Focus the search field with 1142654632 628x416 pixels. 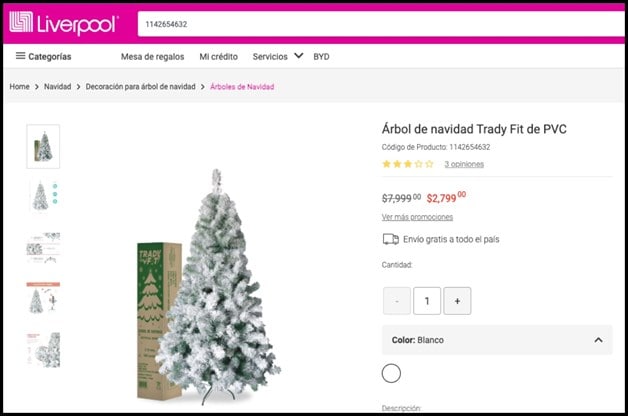[x=380, y=24]
